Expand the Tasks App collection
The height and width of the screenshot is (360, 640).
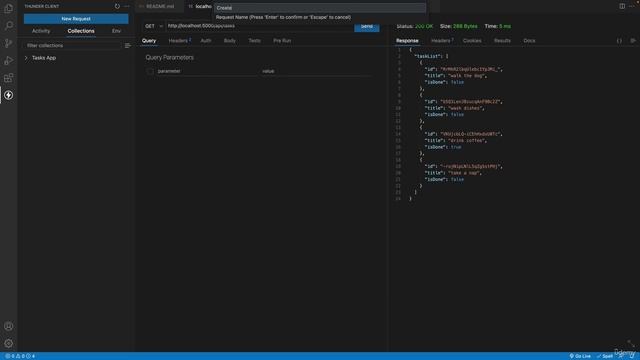(x=44, y=58)
